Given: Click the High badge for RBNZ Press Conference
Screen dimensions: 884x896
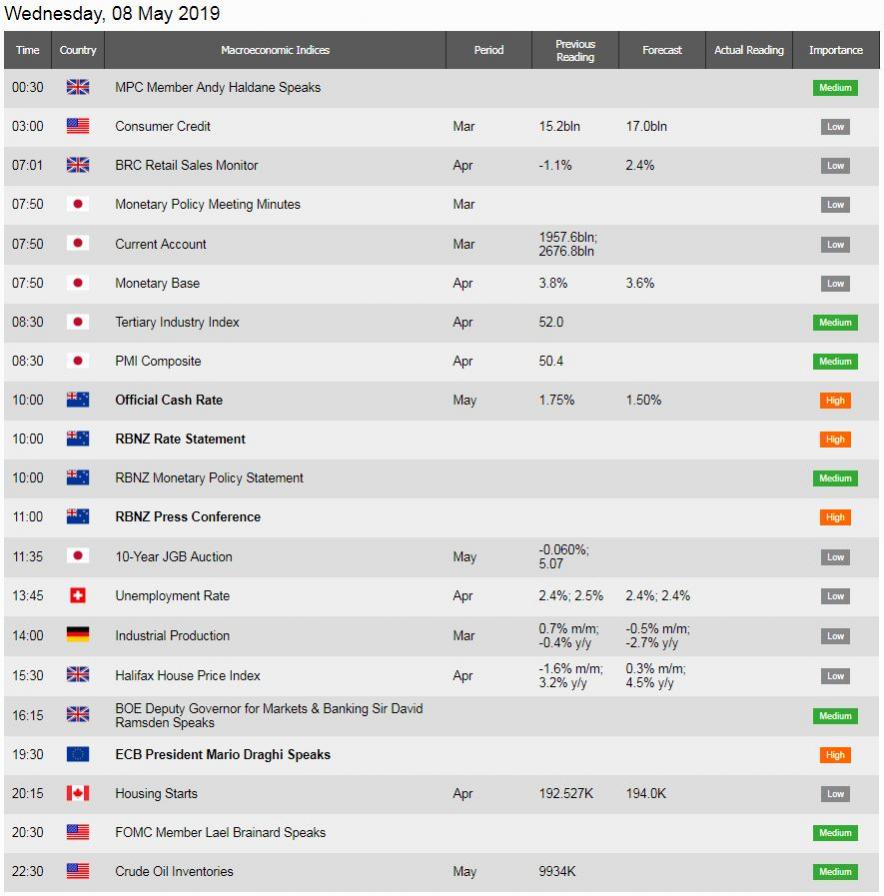Looking at the screenshot, I should 835,517.
